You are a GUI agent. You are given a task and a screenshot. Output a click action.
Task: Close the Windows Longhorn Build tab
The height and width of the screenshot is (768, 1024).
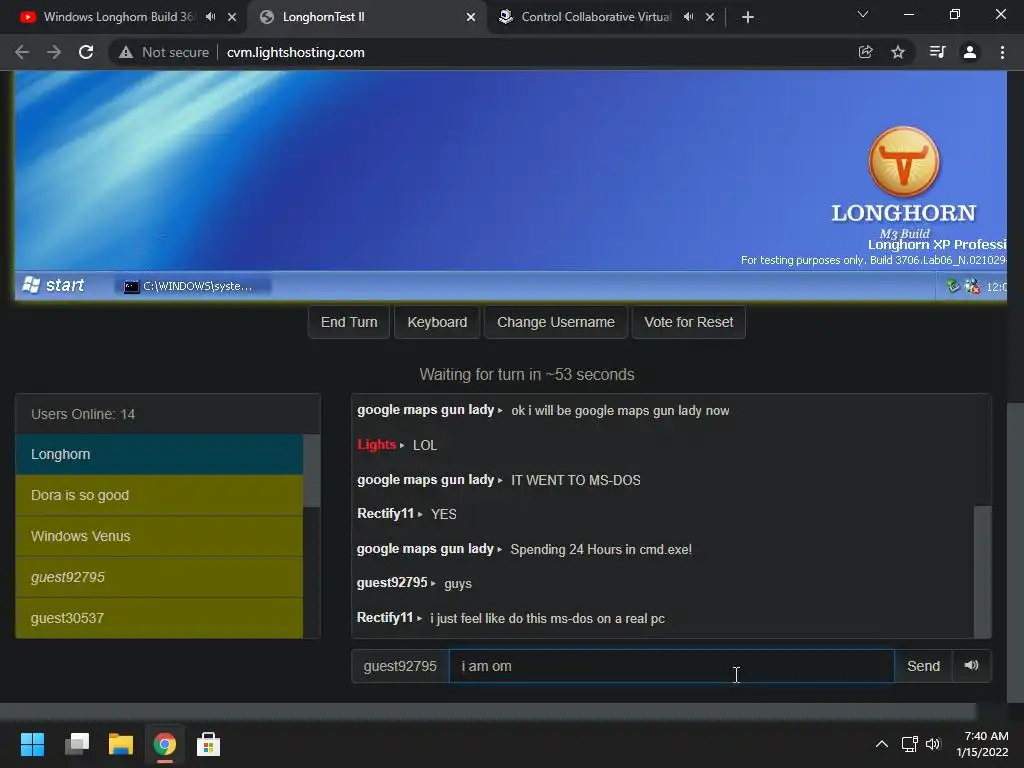pyautogui.click(x=232, y=17)
